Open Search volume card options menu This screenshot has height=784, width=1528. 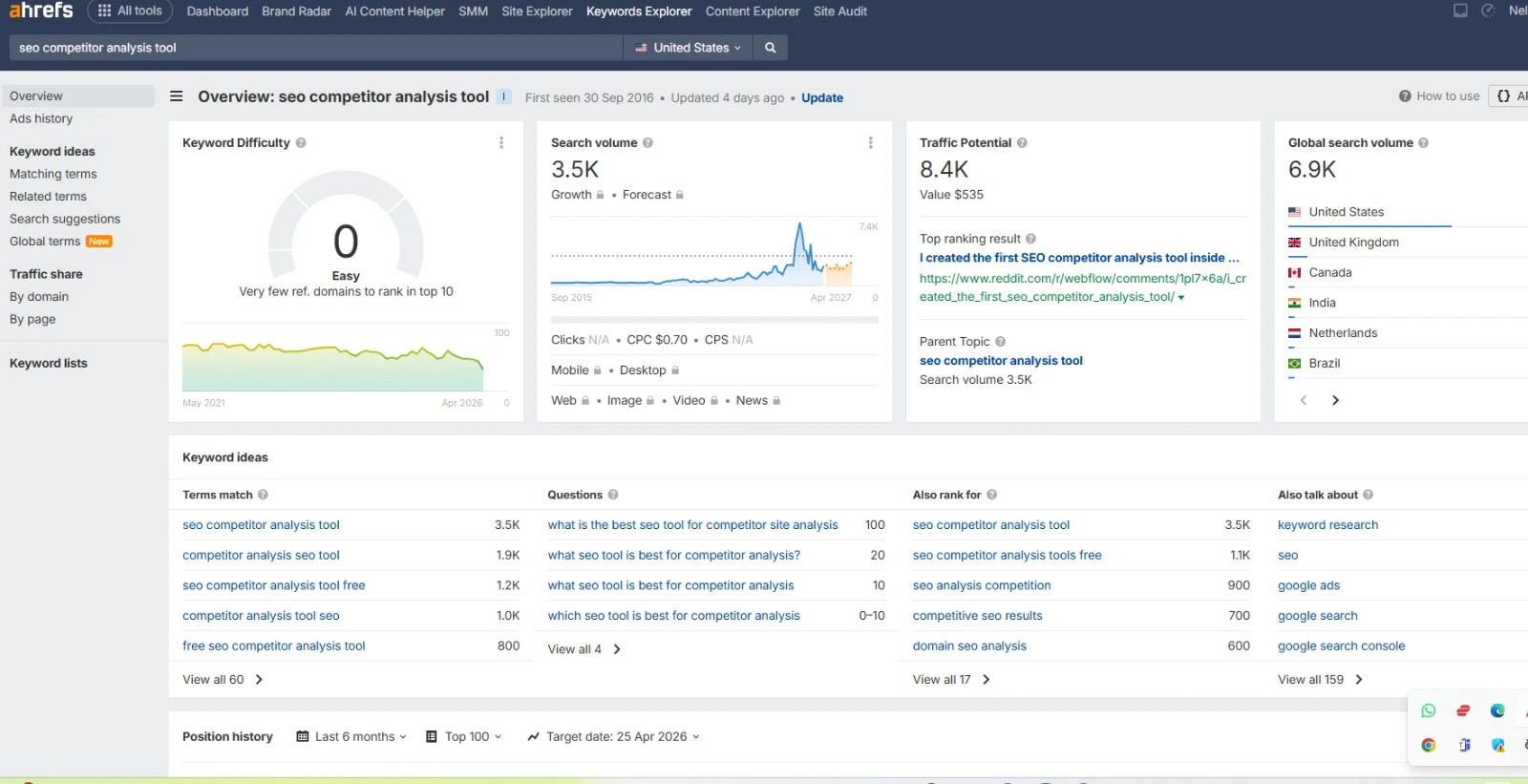tap(870, 142)
